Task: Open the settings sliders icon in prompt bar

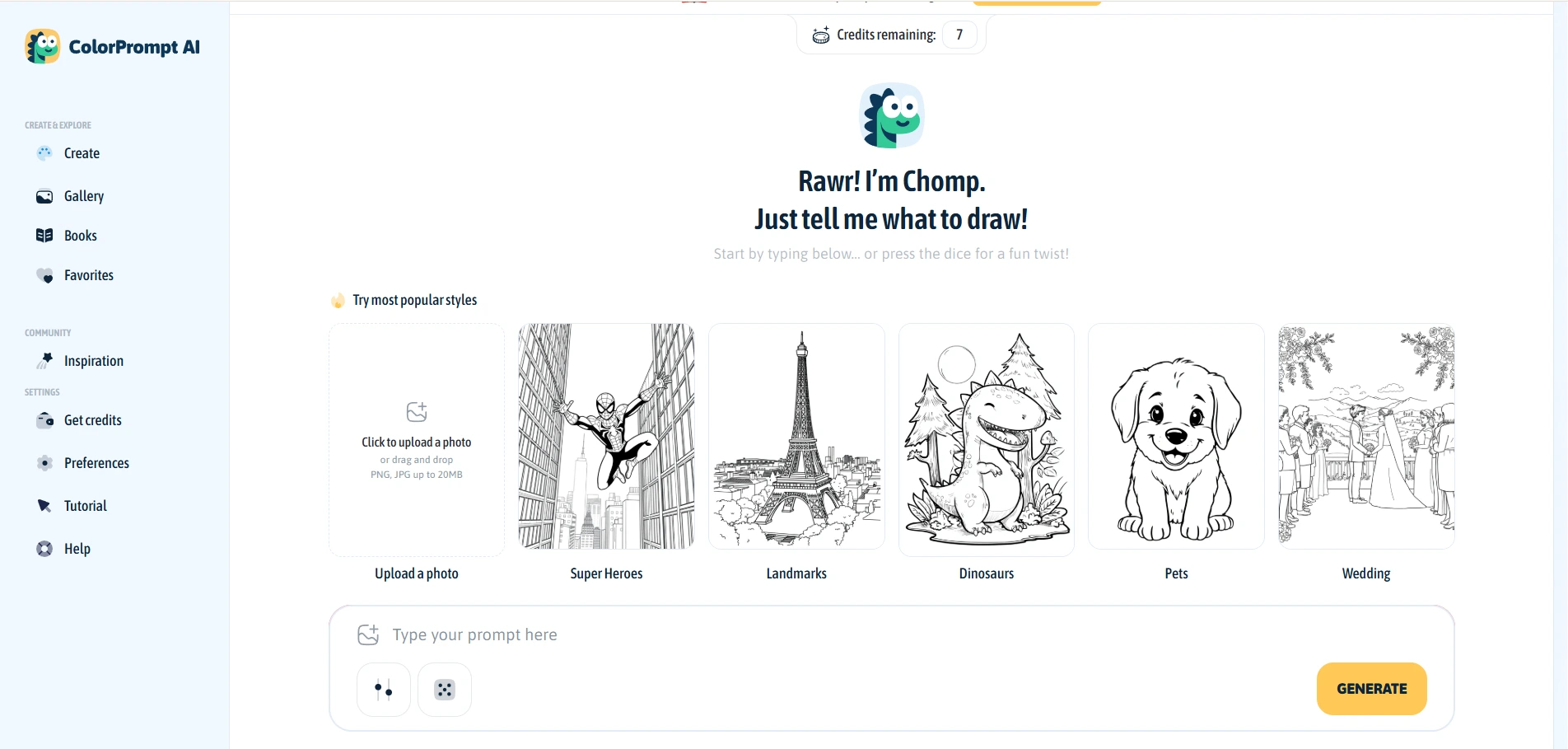Action: [x=382, y=690]
